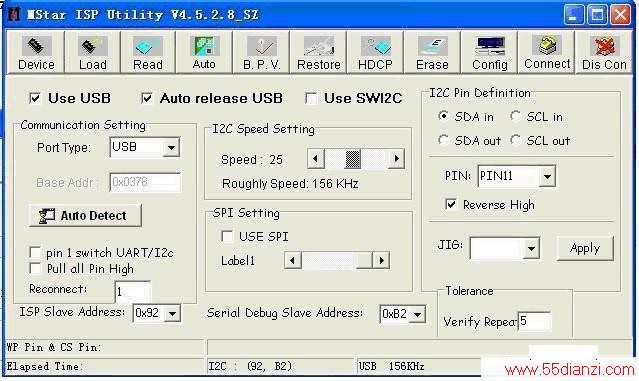Viewport: 639px width, 381px height.
Task: Click the HDCP toolbar icon
Action: point(375,53)
